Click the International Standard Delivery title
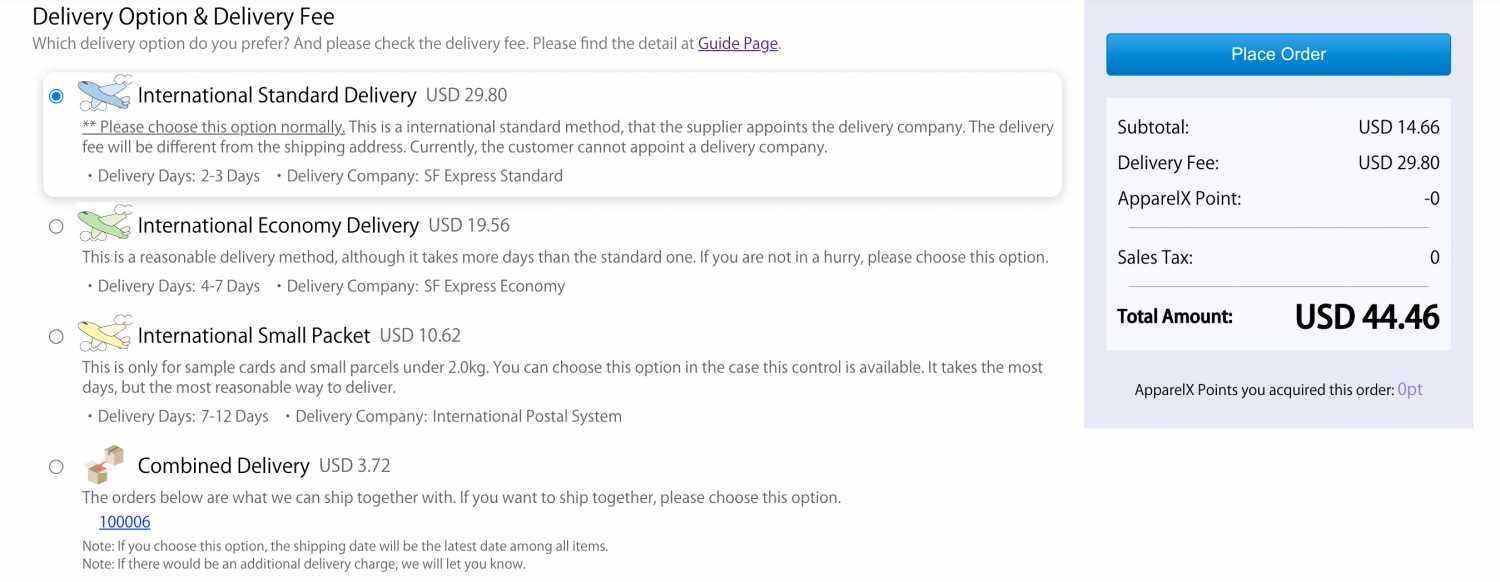1500x582 pixels. coord(277,95)
